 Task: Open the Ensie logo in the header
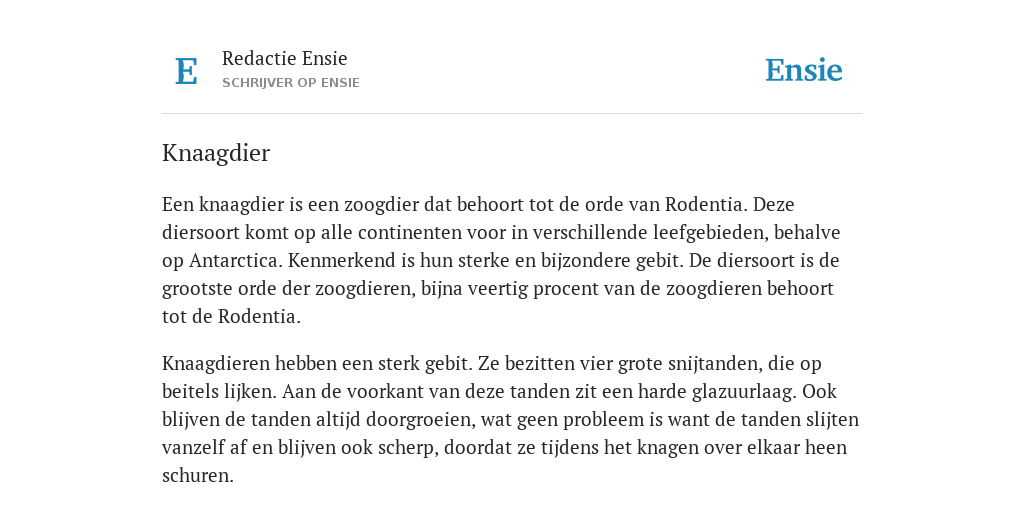[x=803, y=70]
